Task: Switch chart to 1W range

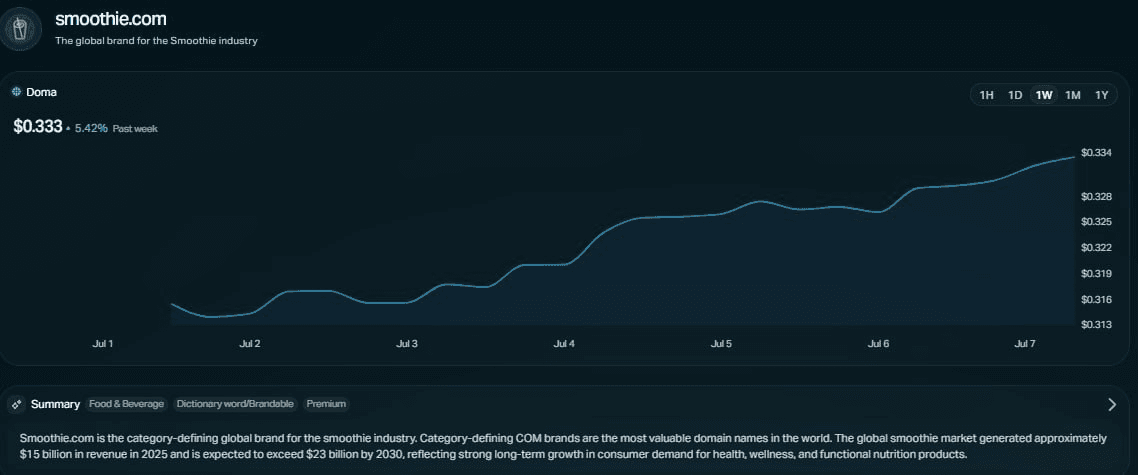Action: pyautogui.click(x=1044, y=95)
